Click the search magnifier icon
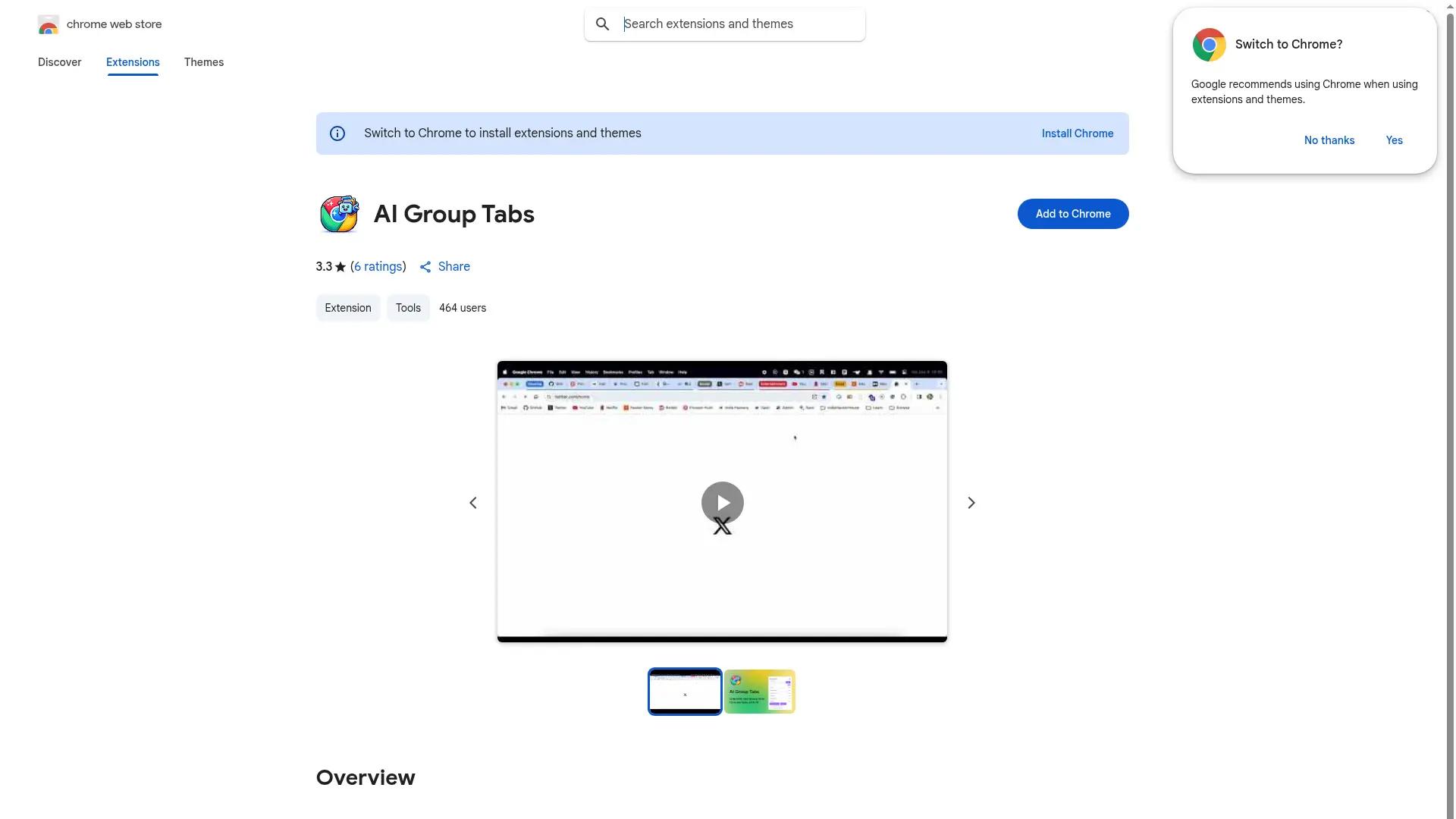This screenshot has width=1456, height=819. click(603, 24)
